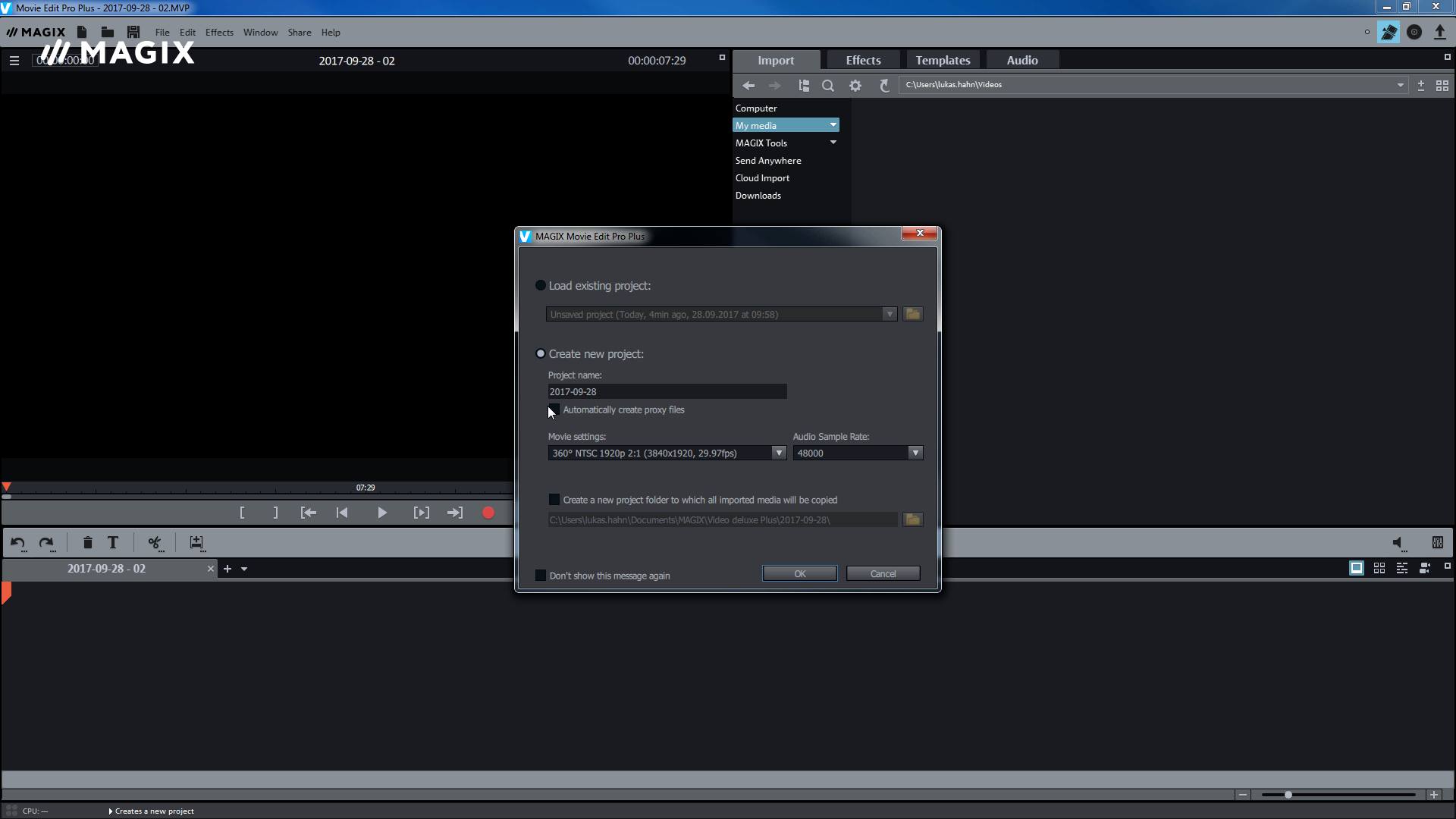Click the redo icon in toolbar
Screen dimensions: 1456x819
click(46, 542)
